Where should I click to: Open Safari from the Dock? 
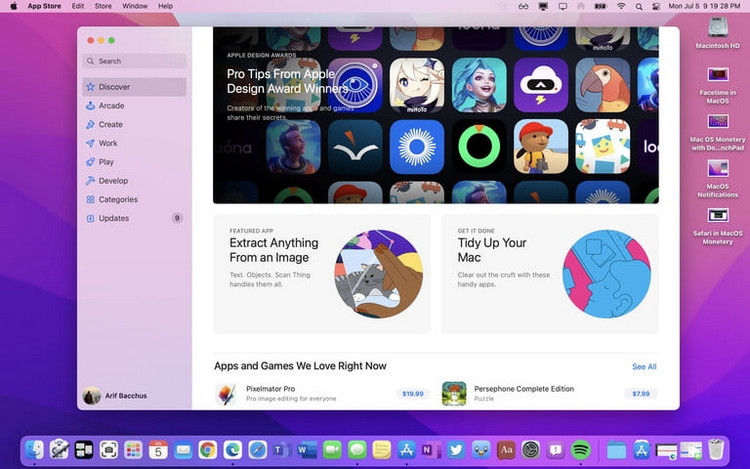[257, 450]
